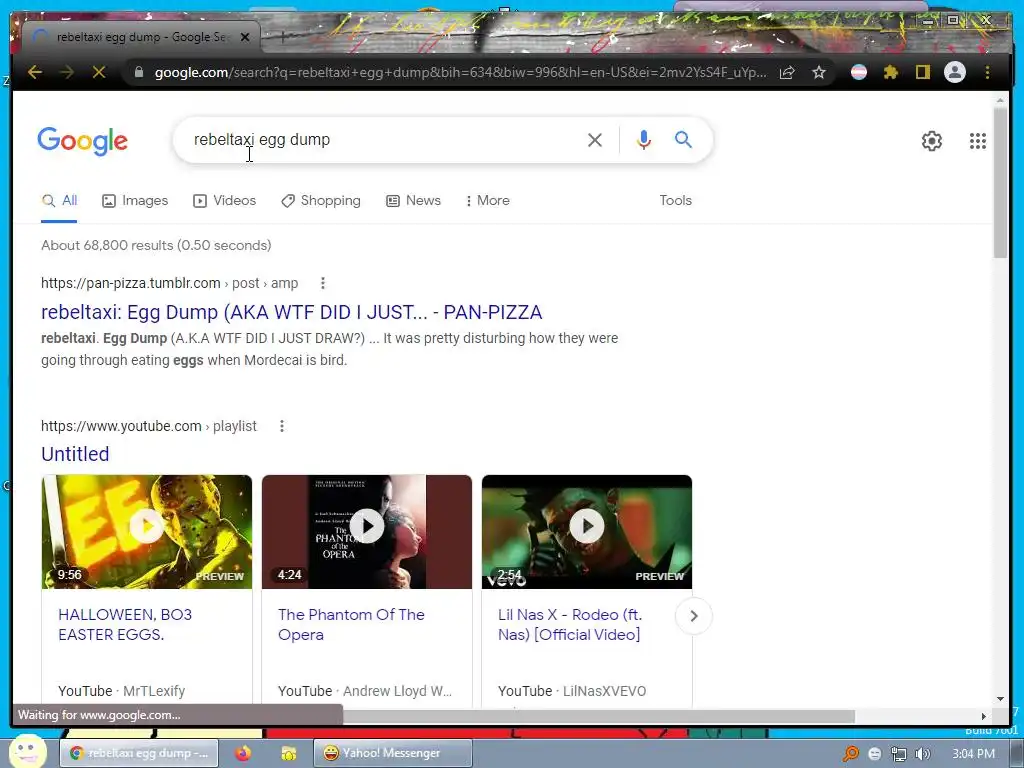Open the striped flag extension icon
The height and width of the screenshot is (768, 1024).
pos(859,72)
